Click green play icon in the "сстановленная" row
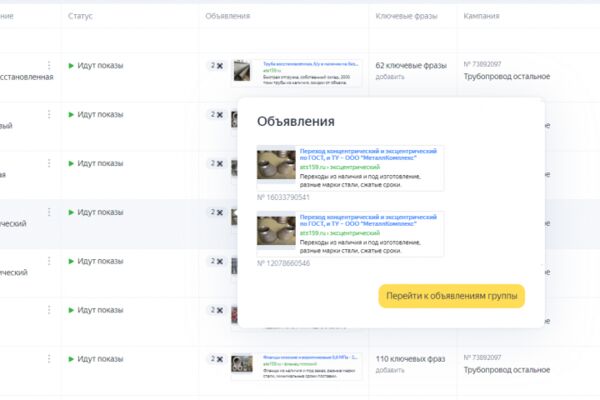 click(71, 65)
